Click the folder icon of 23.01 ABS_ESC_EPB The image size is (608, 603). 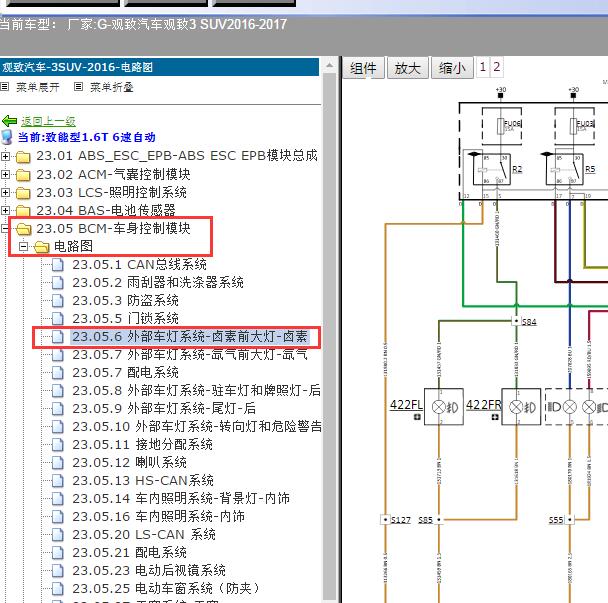point(23,157)
